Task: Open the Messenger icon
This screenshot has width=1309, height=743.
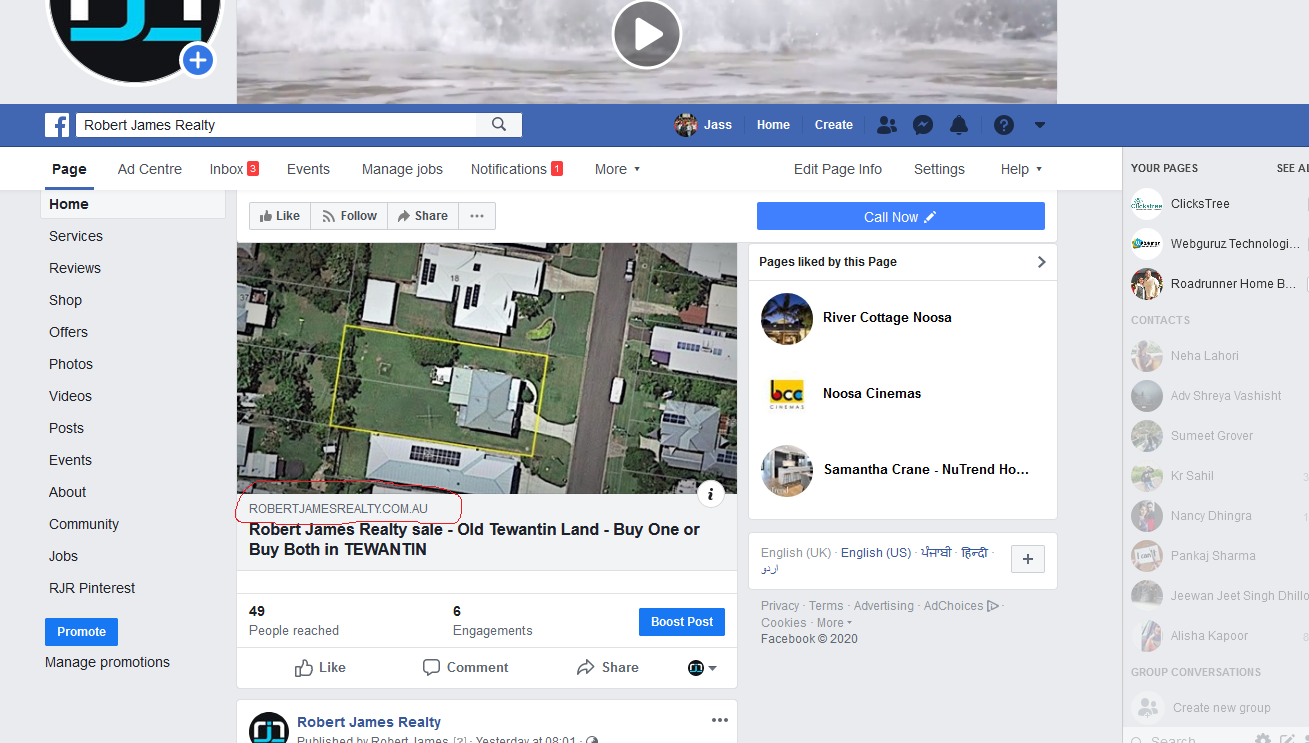Action: tap(923, 125)
